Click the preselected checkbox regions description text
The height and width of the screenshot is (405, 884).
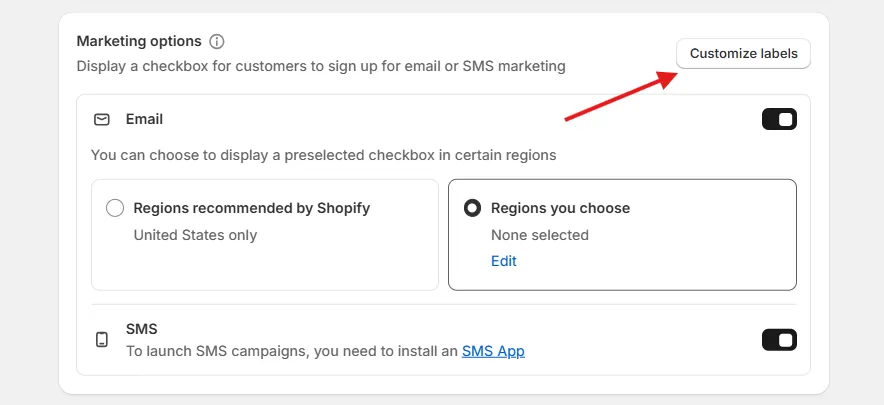(324, 155)
